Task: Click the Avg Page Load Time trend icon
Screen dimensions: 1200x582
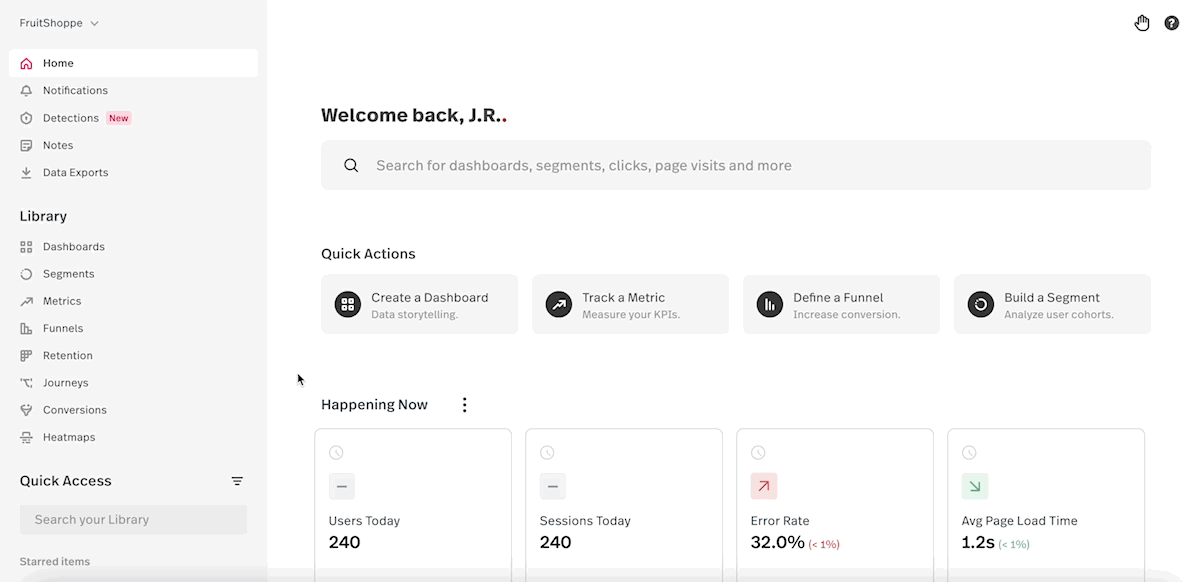Action: tap(975, 486)
